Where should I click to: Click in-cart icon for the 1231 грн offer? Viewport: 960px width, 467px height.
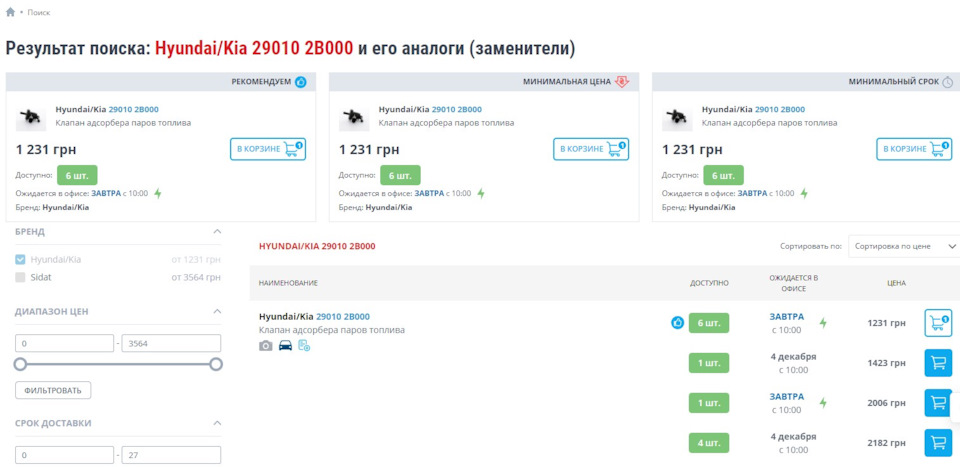(938, 323)
